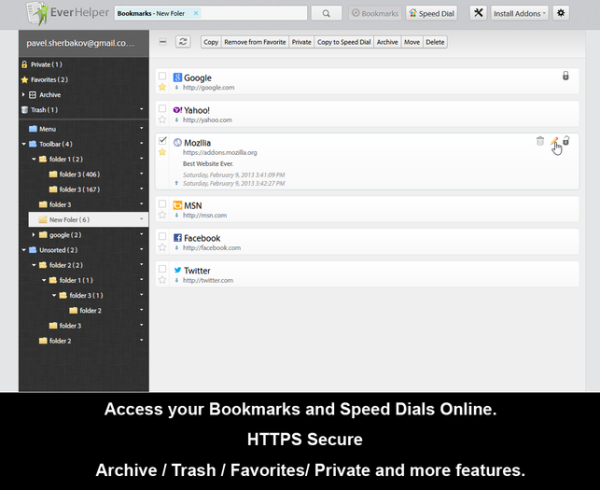Click the MSN favicon
Viewport: 600px width, 490px height.
click(x=177, y=205)
